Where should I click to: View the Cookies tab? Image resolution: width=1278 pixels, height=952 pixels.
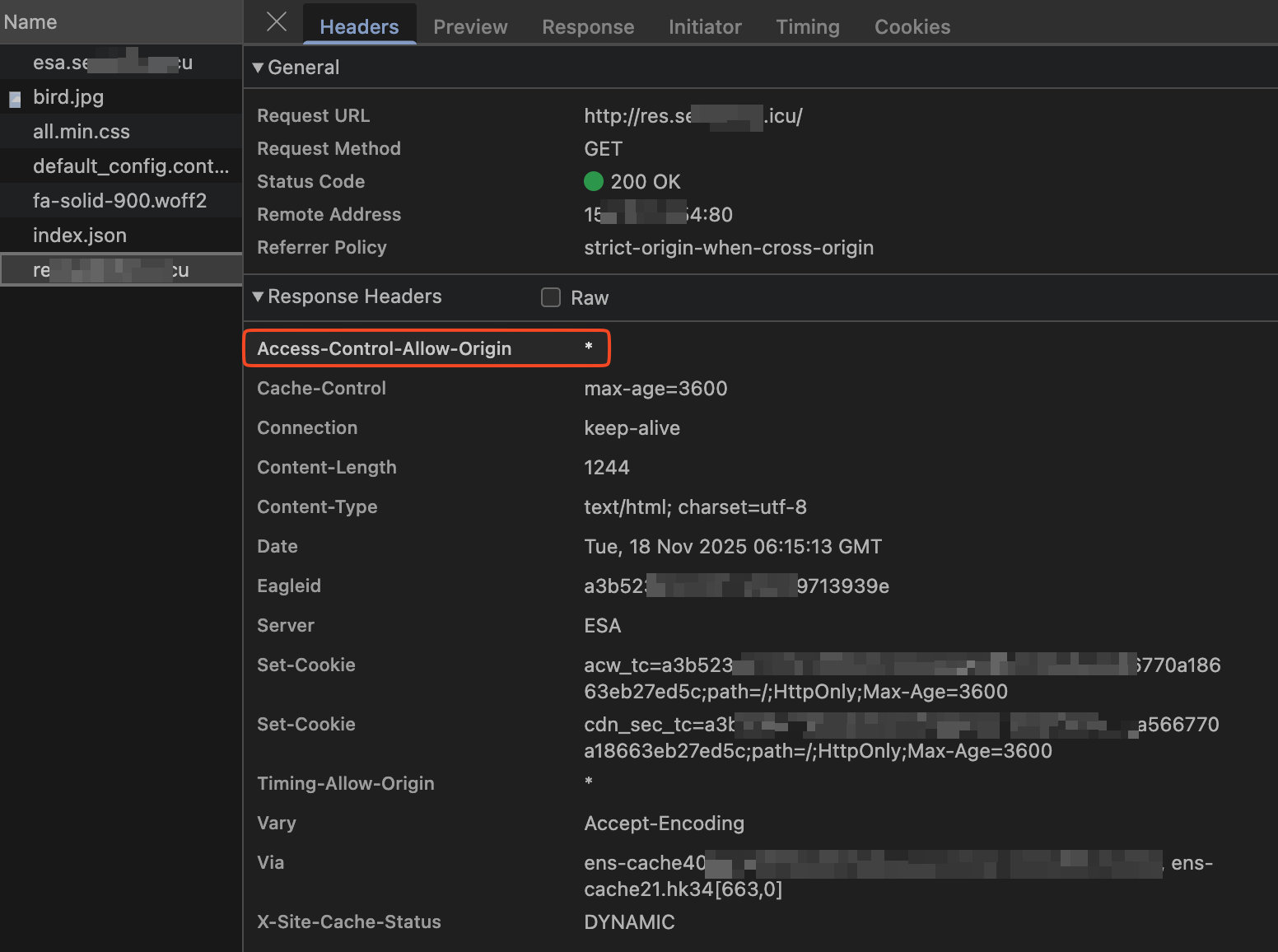(x=912, y=27)
